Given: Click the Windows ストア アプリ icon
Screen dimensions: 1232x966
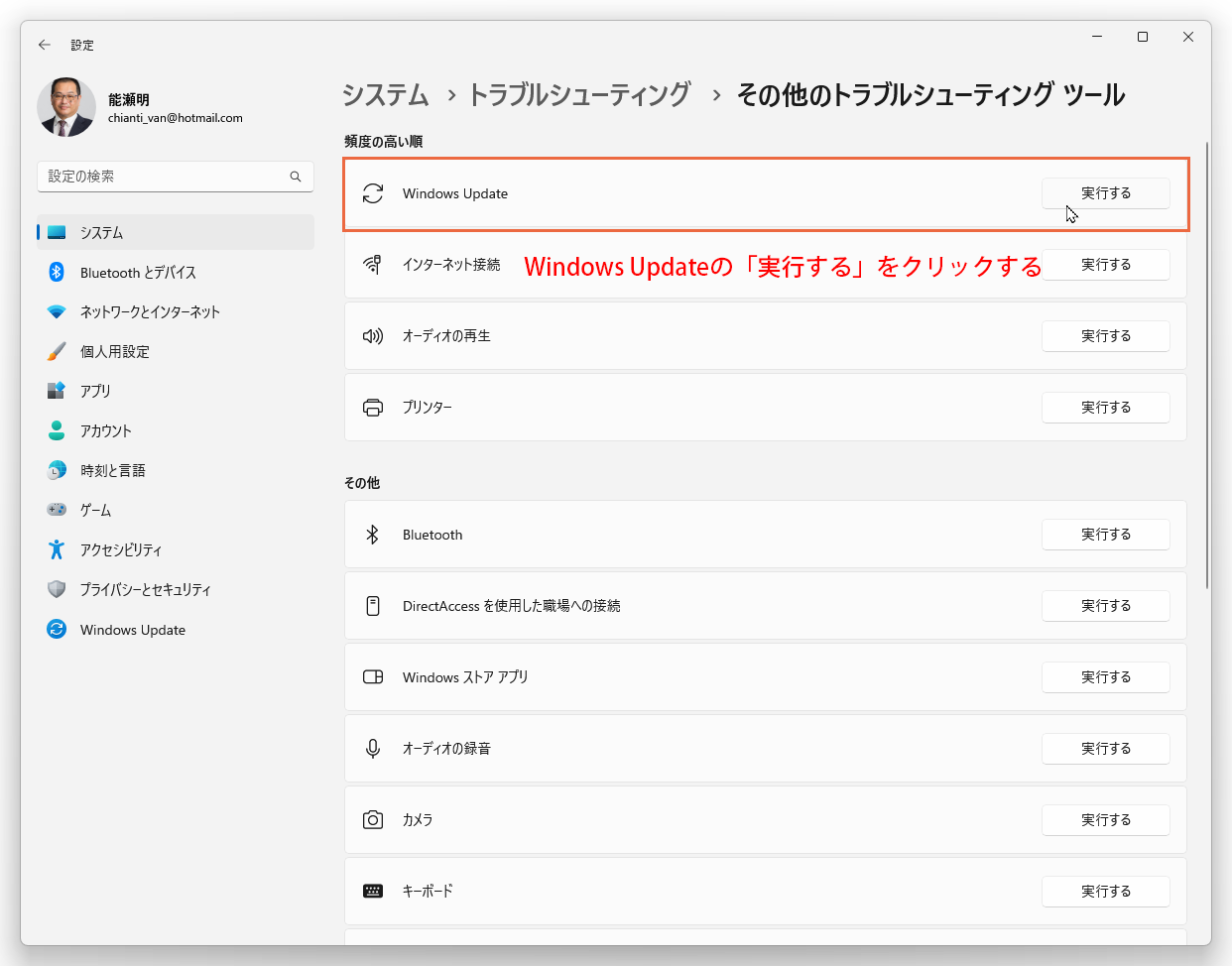Looking at the screenshot, I should 373,677.
